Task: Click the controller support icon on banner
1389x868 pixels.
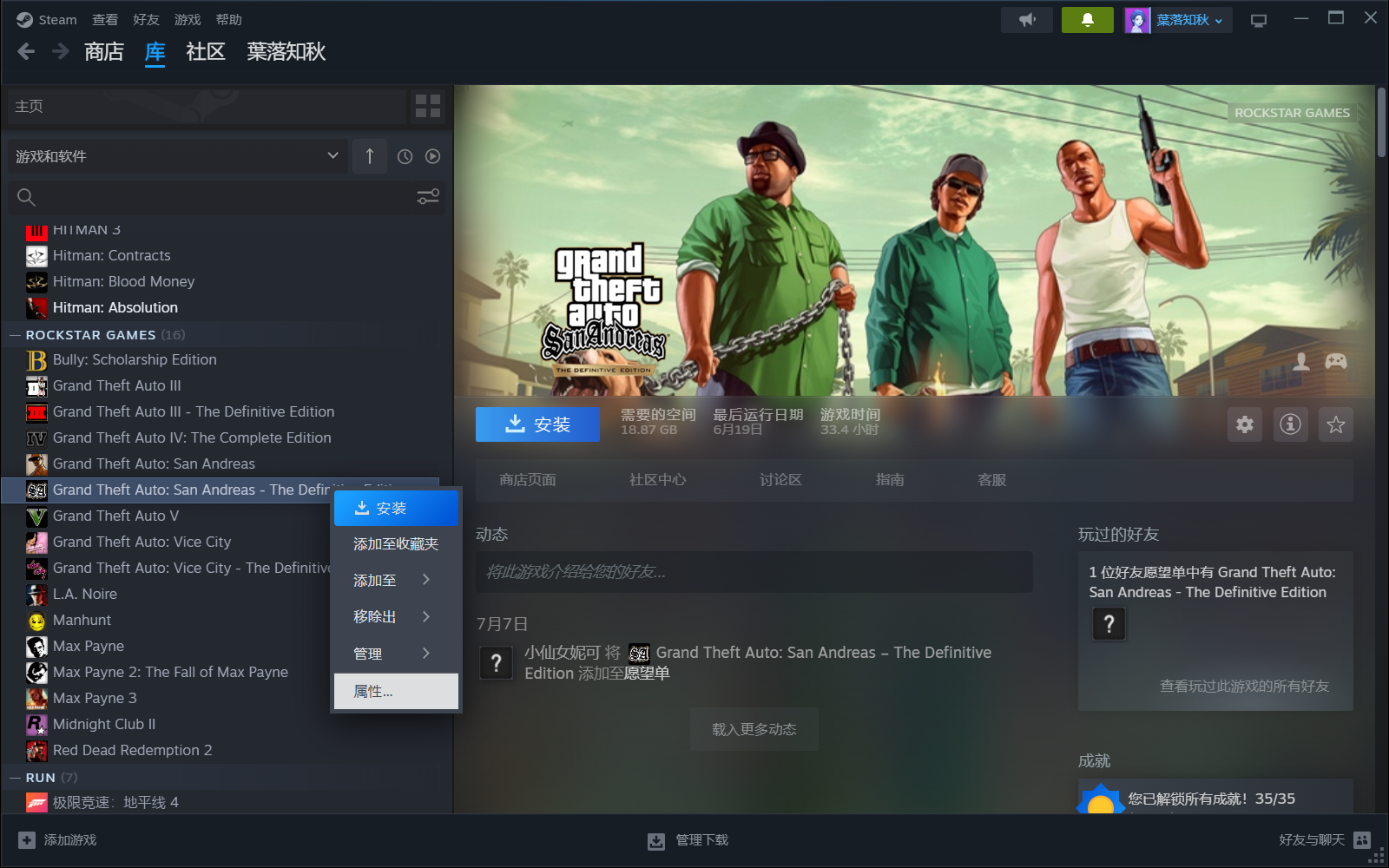Action: [x=1336, y=361]
